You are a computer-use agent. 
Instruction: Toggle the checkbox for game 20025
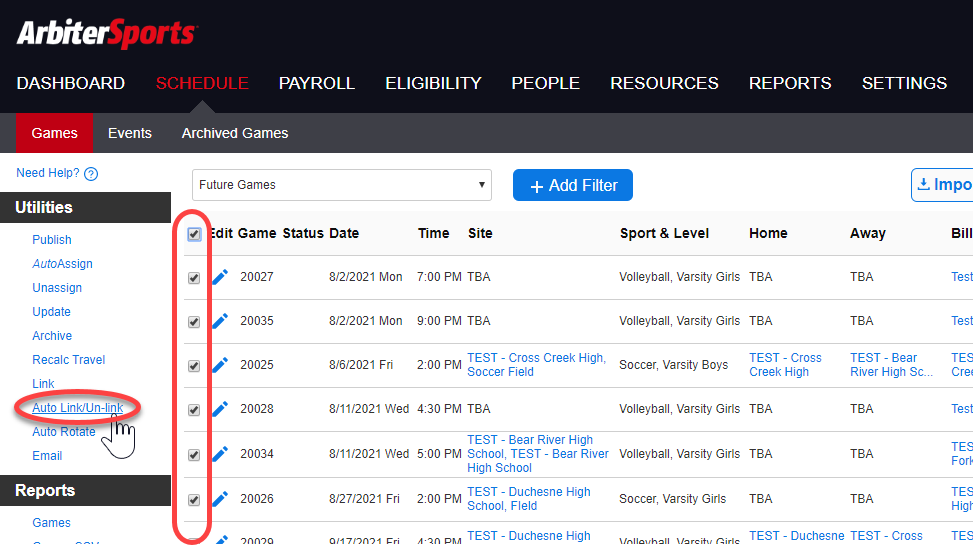click(x=194, y=366)
